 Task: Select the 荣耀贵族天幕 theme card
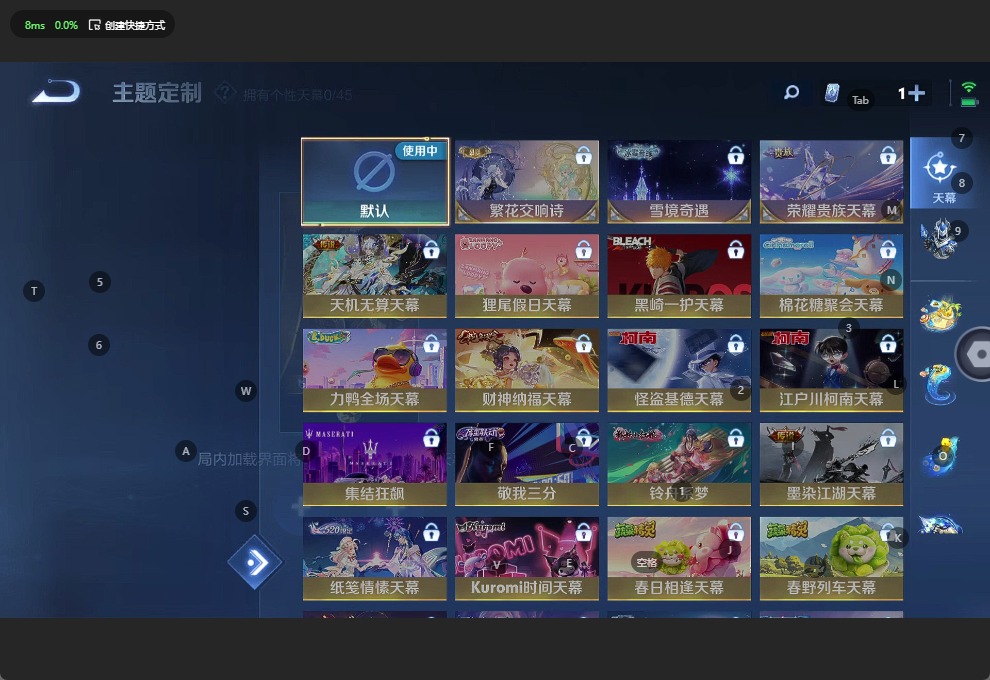[x=831, y=181]
